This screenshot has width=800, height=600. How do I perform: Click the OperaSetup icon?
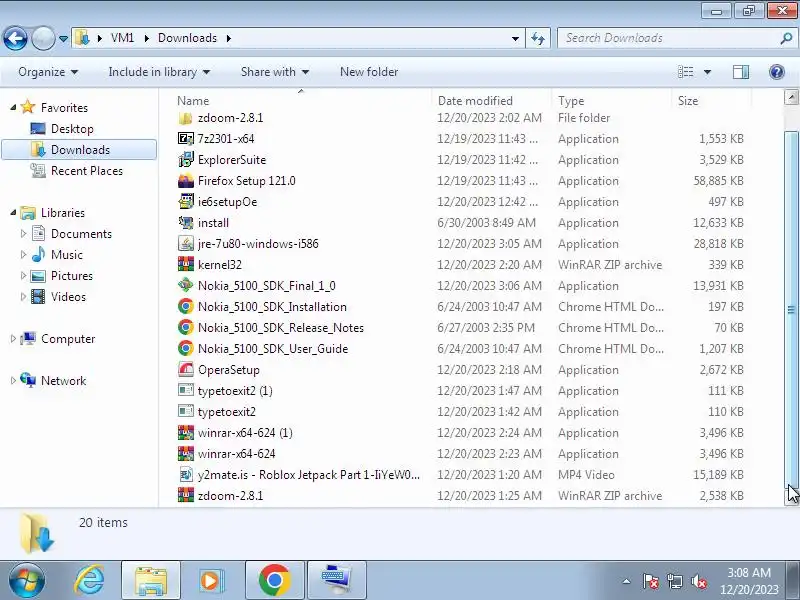pyautogui.click(x=186, y=369)
